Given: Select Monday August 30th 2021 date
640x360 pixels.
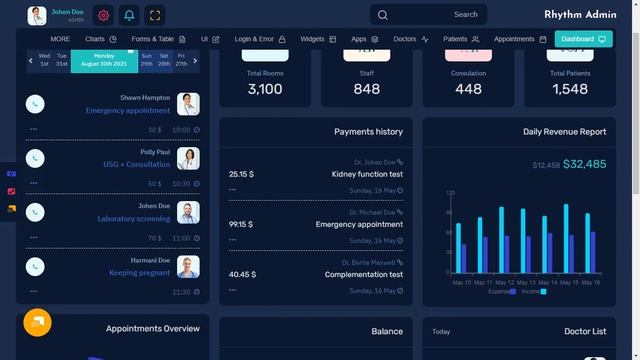Looking at the screenshot, I should pyautogui.click(x=104, y=60).
